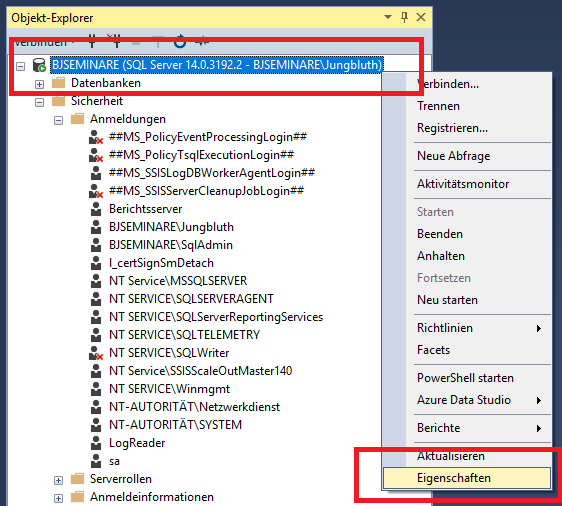The height and width of the screenshot is (506, 562).
Task: Select the Sicherheit tree label
Action: 97,101
